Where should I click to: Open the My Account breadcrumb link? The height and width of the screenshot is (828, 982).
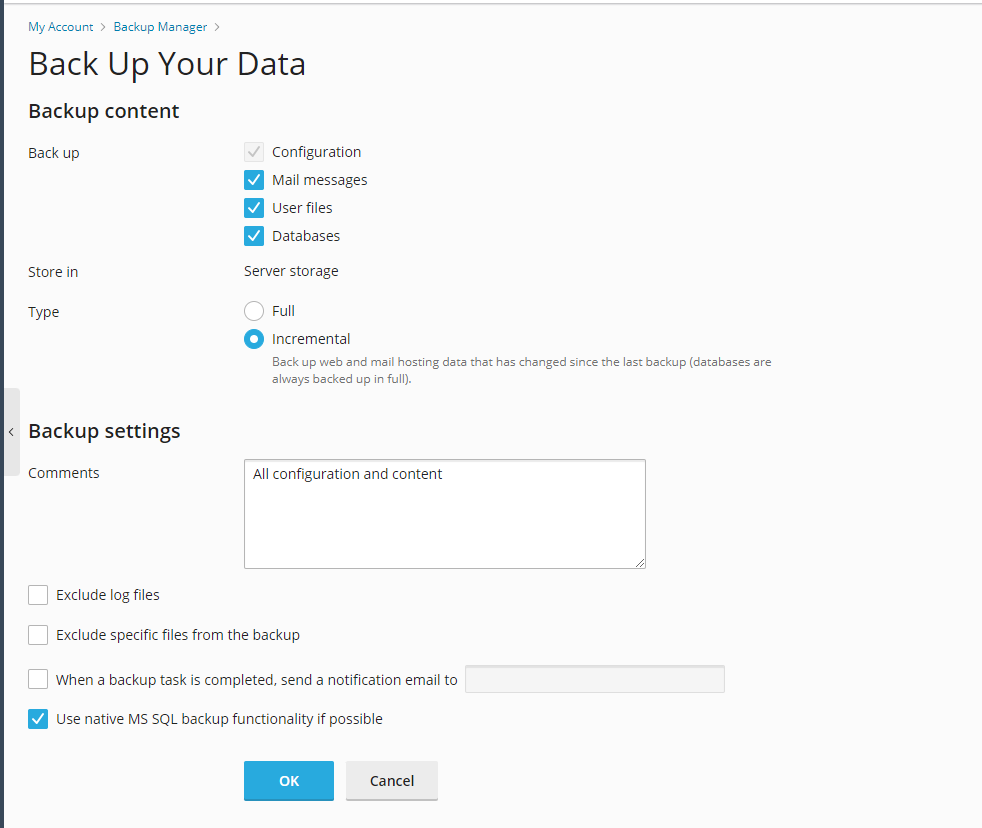[x=60, y=27]
